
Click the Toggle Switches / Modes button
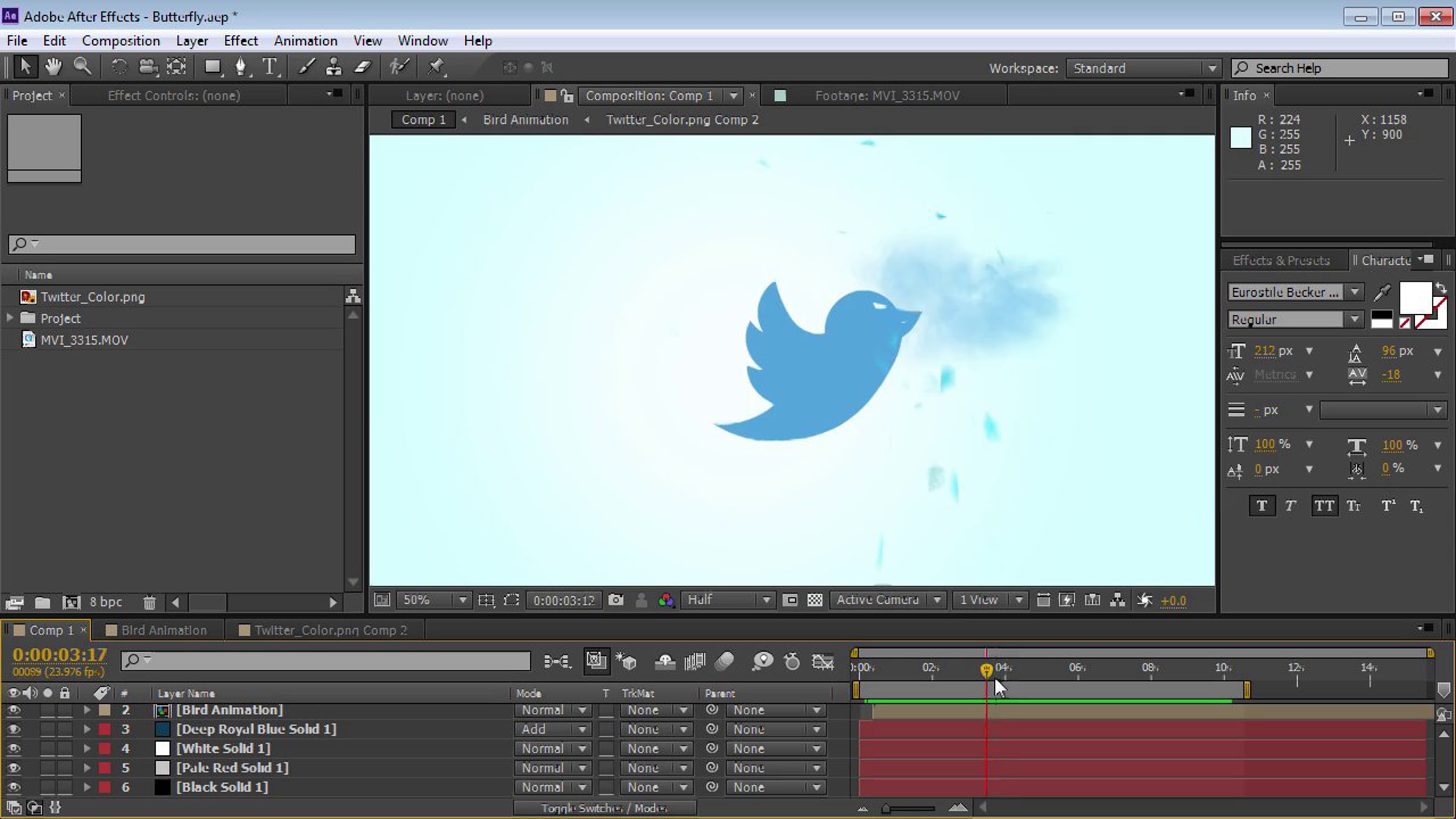(604, 808)
